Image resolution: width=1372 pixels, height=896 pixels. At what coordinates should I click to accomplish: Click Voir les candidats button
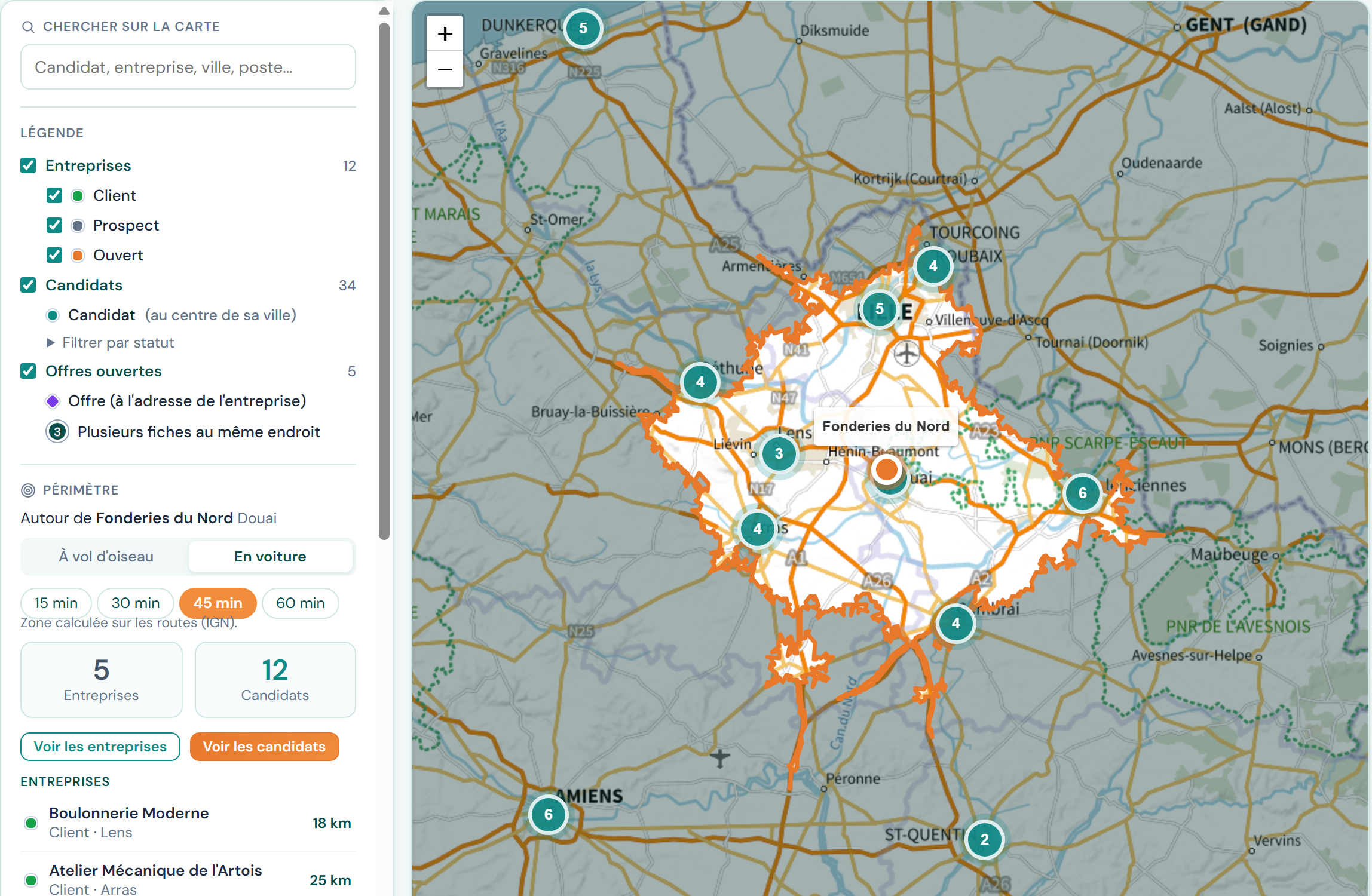(265, 747)
